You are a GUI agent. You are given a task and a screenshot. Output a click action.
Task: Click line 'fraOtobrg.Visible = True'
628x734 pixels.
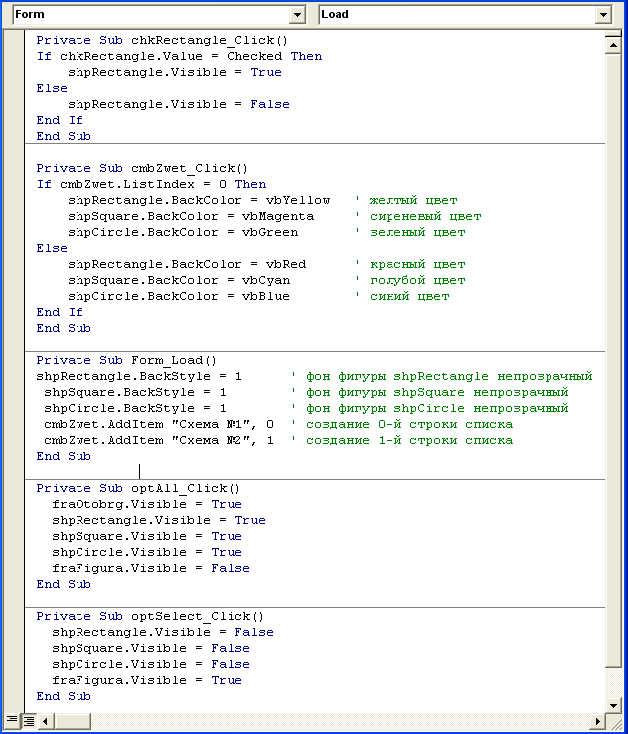point(147,504)
